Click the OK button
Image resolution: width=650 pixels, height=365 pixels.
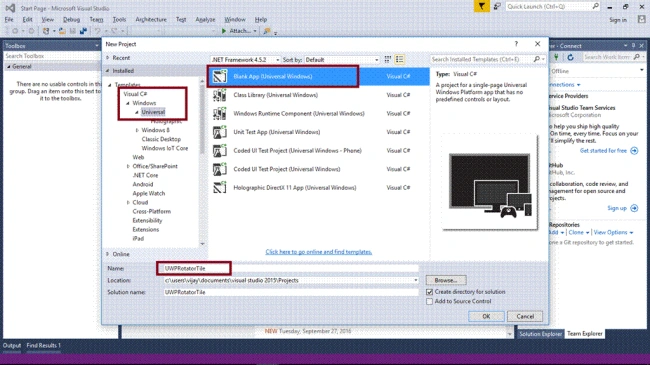pyautogui.click(x=486, y=316)
